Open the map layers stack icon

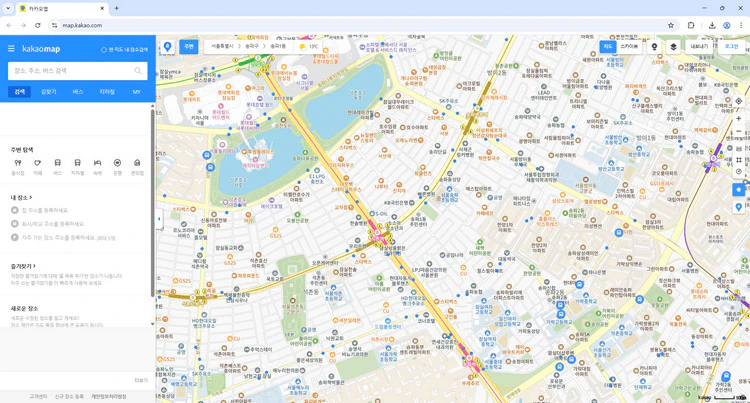pyautogui.click(x=673, y=47)
